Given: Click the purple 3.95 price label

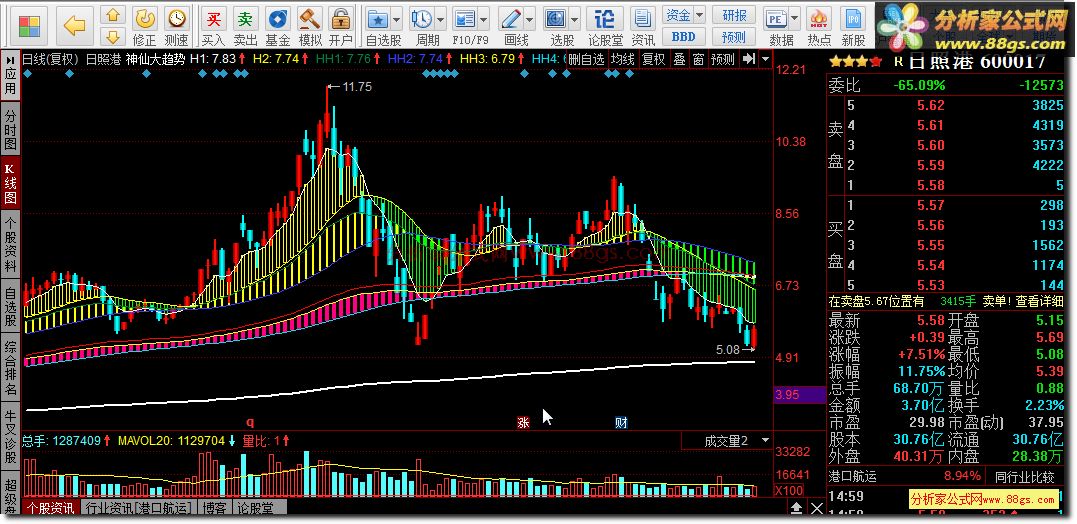Looking at the screenshot, I should pos(800,395).
